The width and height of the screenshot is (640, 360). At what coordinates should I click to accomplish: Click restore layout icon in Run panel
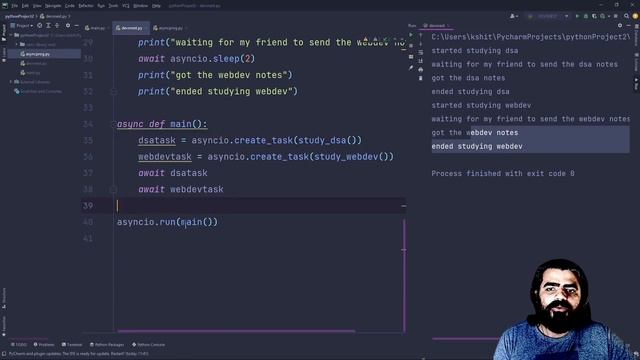click(411, 57)
